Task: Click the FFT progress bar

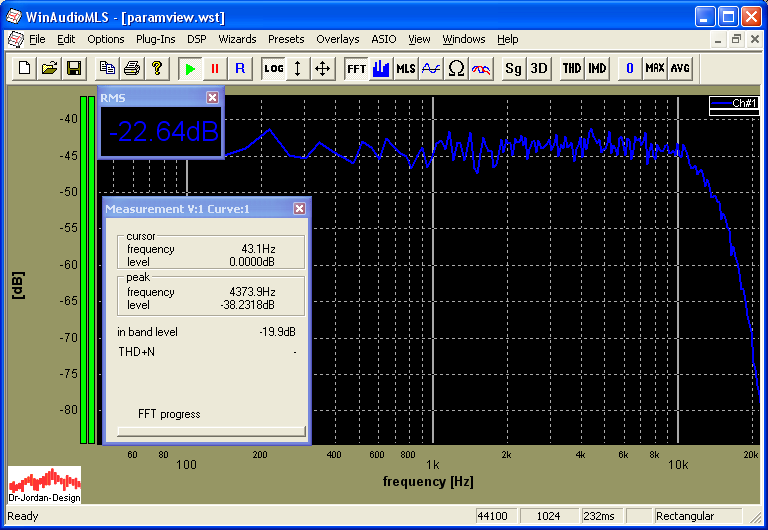Action: pyautogui.click(x=211, y=431)
